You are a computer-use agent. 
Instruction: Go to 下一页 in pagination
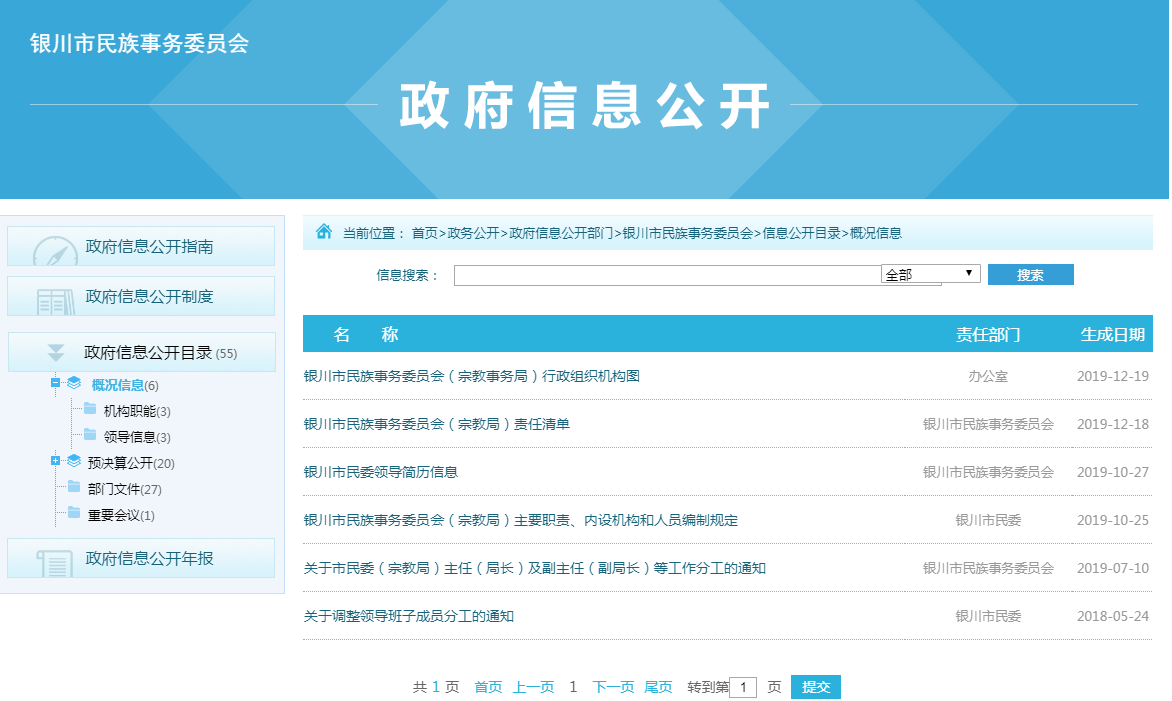click(613, 687)
